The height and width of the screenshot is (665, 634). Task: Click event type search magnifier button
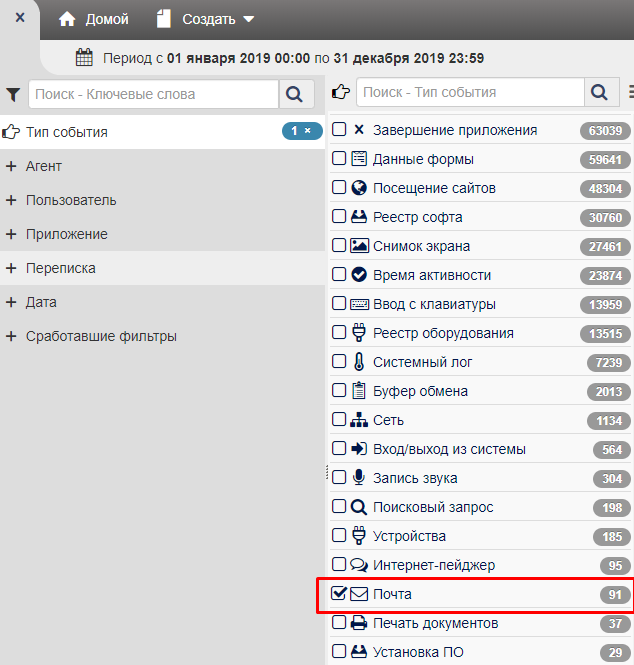(x=601, y=92)
